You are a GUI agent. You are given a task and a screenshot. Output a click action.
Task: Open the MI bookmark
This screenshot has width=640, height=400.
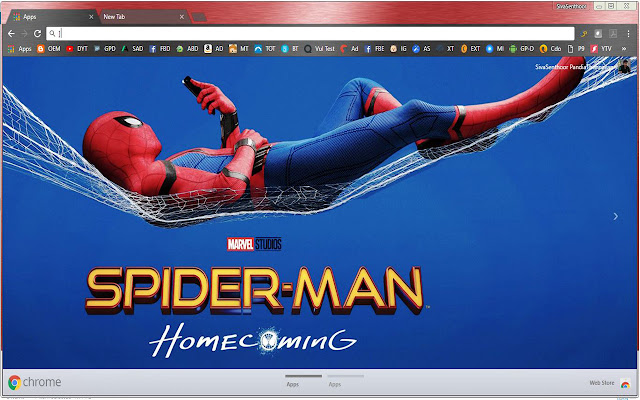tap(495, 49)
